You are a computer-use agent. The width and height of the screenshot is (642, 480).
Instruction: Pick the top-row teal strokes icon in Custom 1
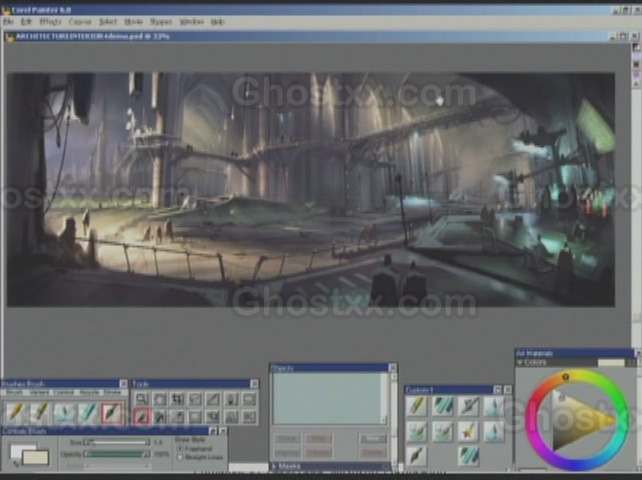[x=443, y=406]
